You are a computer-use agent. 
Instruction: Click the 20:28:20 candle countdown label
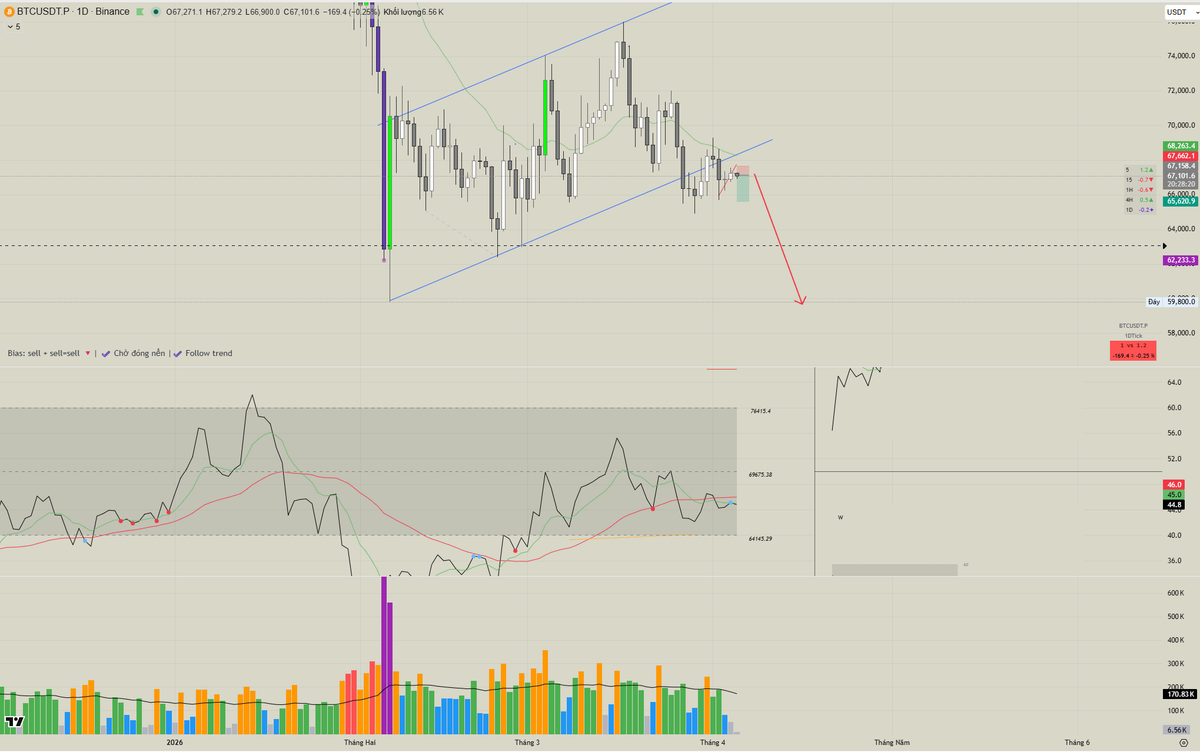click(1180, 184)
